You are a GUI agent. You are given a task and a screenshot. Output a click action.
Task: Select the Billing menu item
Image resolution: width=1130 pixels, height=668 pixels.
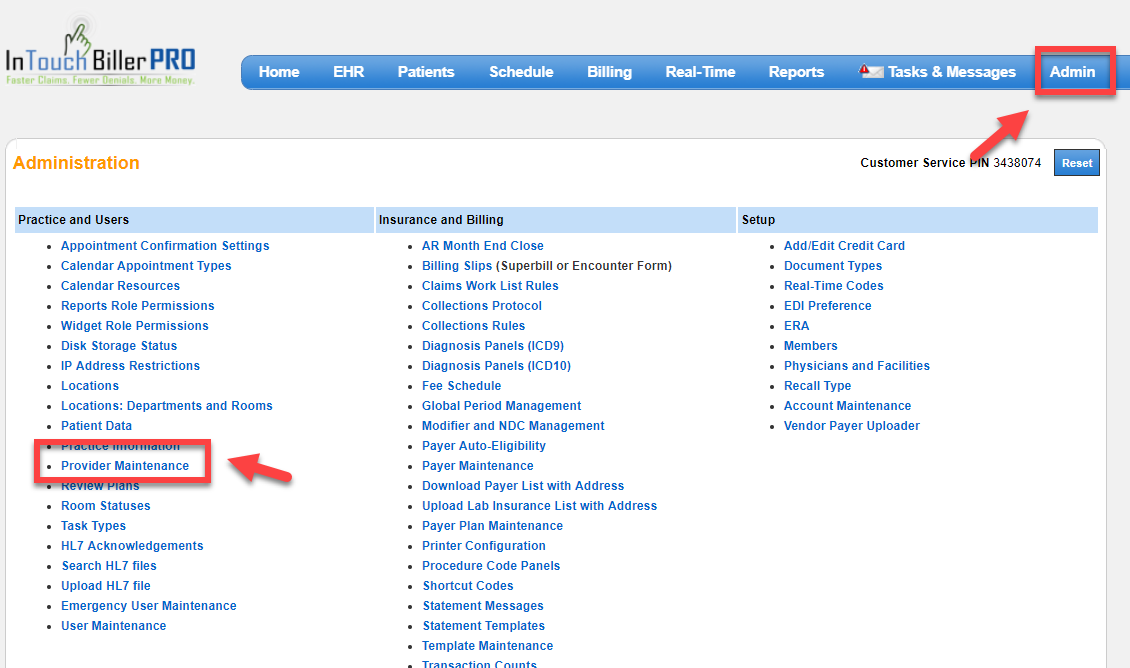click(609, 72)
